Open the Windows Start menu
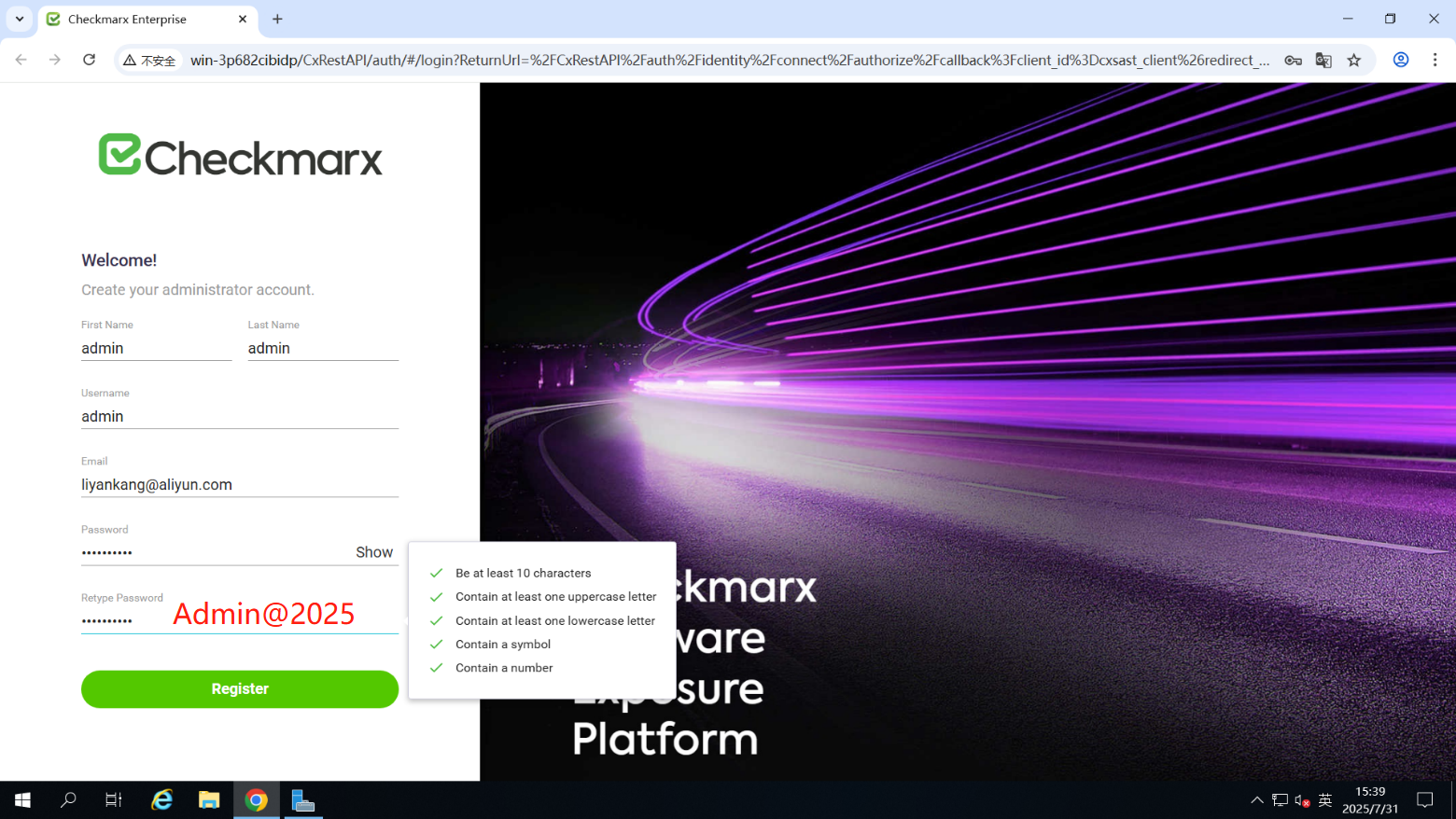Image resolution: width=1456 pixels, height=819 pixels. [x=22, y=800]
